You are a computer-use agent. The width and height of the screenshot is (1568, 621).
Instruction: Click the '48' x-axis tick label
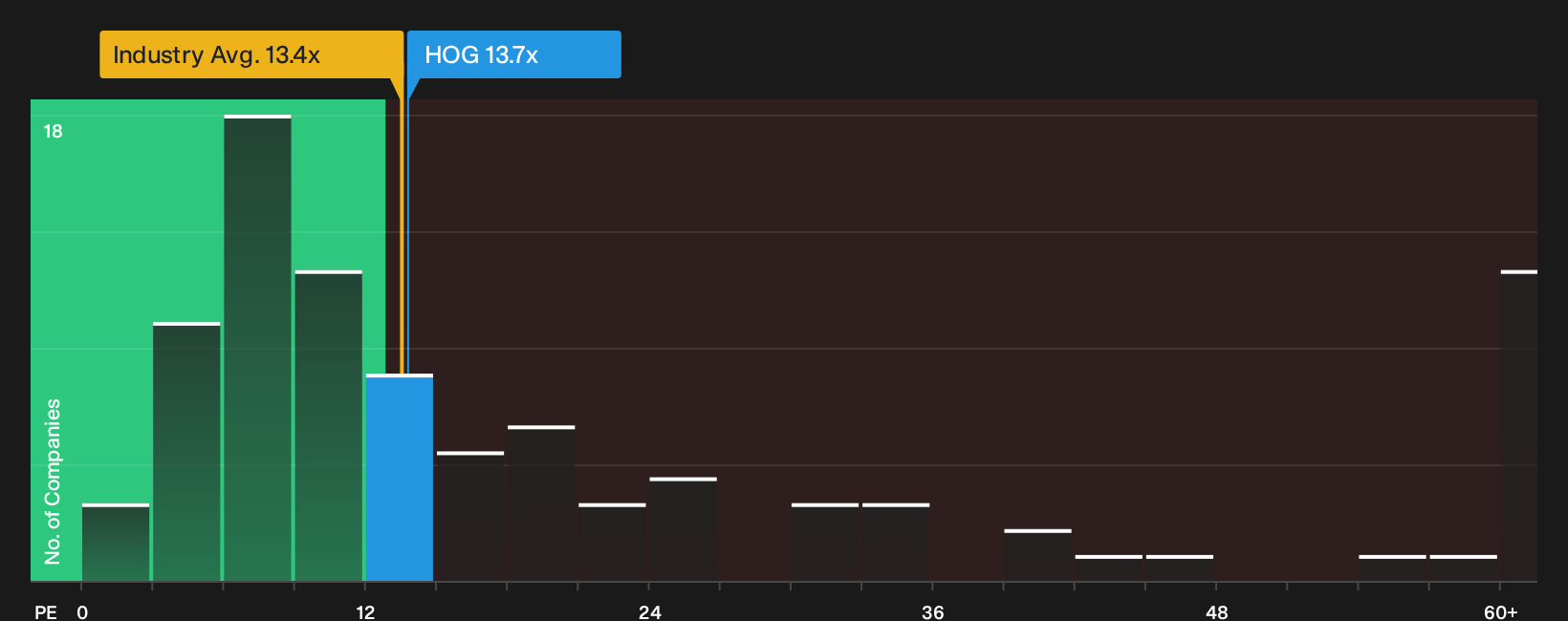coord(1216,611)
